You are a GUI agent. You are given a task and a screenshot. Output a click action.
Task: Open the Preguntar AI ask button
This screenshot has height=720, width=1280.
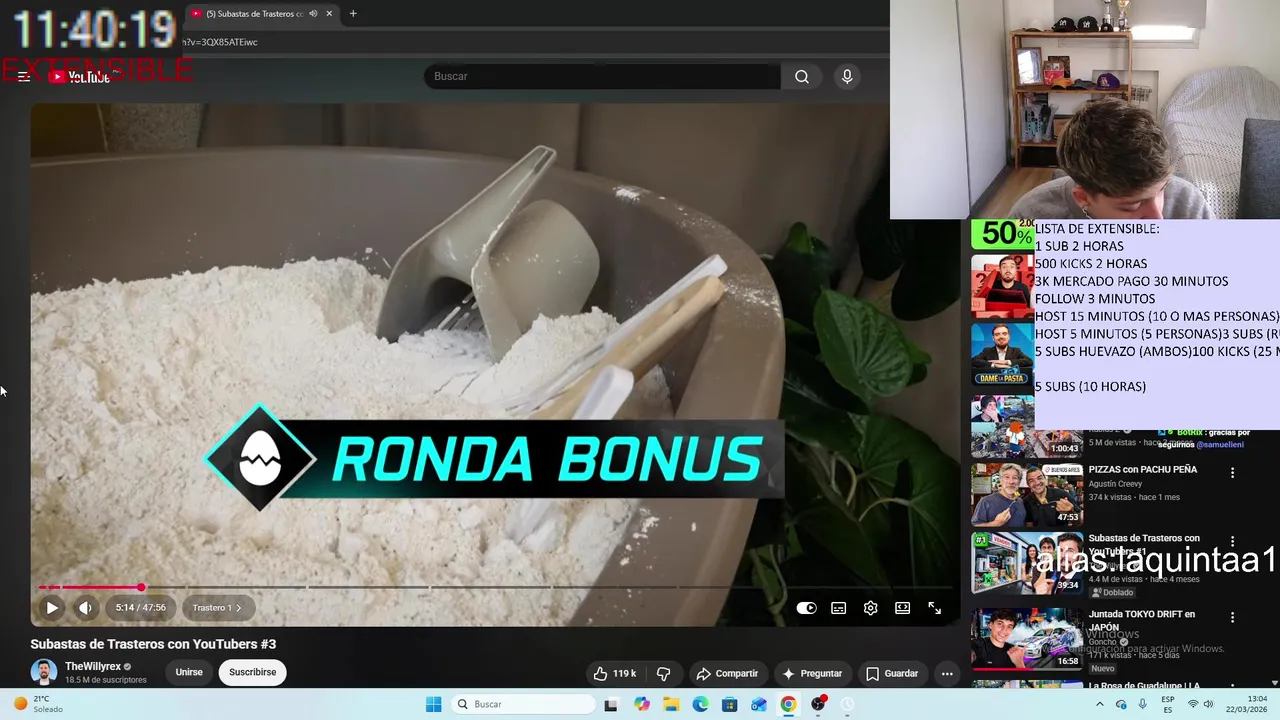[812, 673]
